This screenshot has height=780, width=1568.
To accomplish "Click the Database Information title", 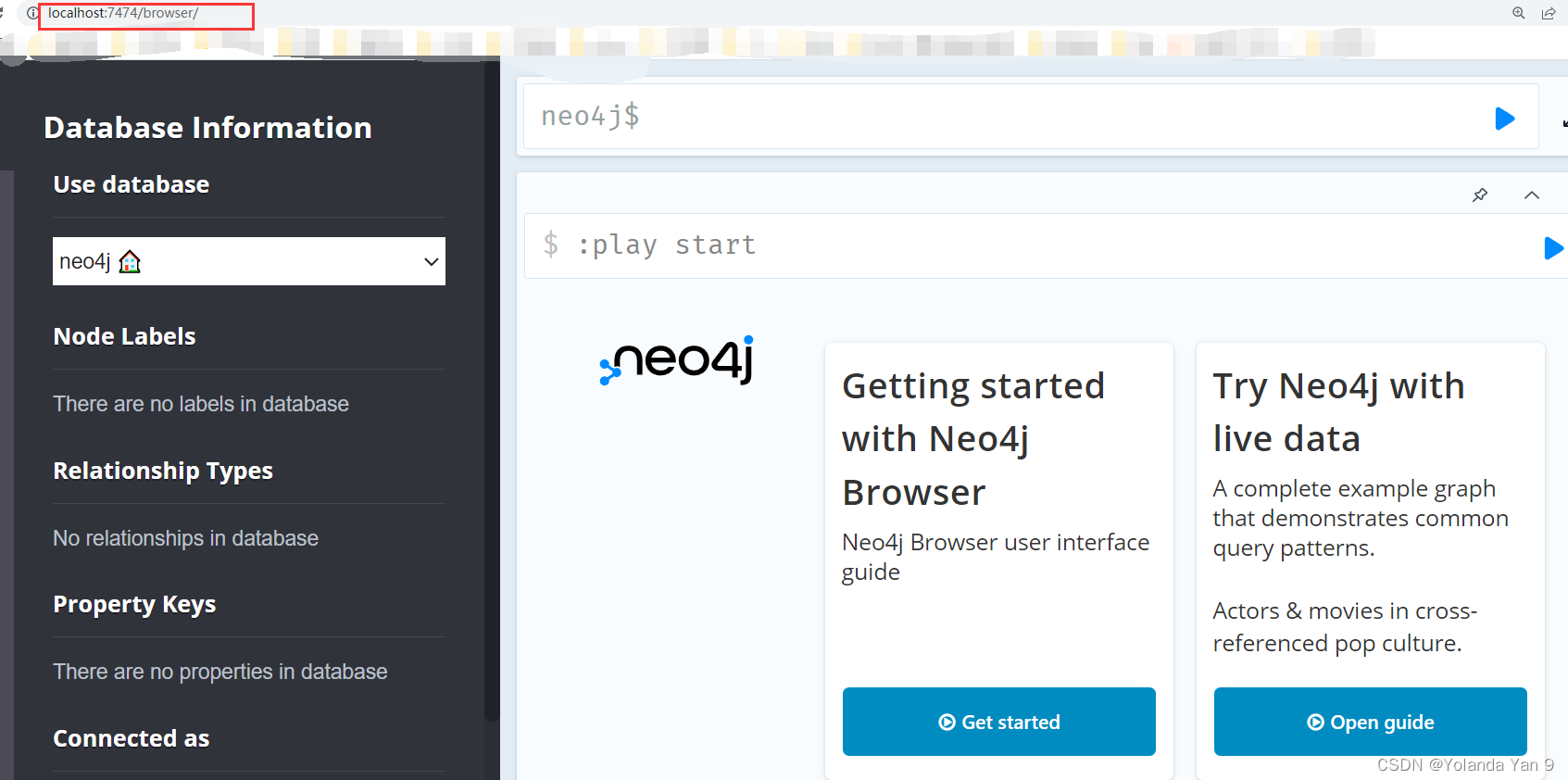I will (x=207, y=128).
